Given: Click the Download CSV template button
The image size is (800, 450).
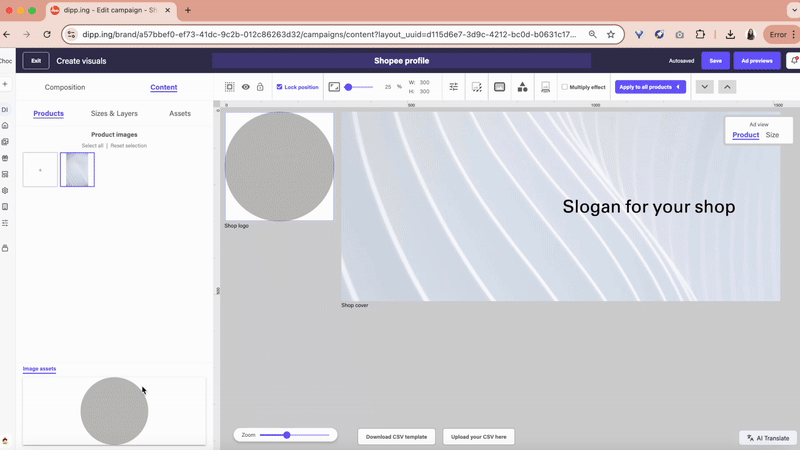Looking at the screenshot, I should [x=396, y=437].
